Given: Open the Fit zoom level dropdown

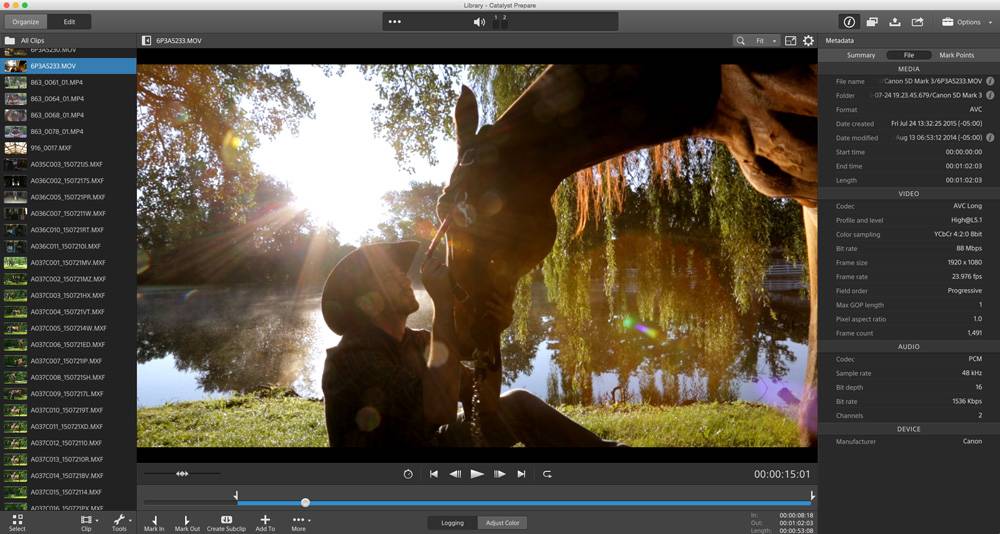Looking at the screenshot, I should click(x=765, y=40).
